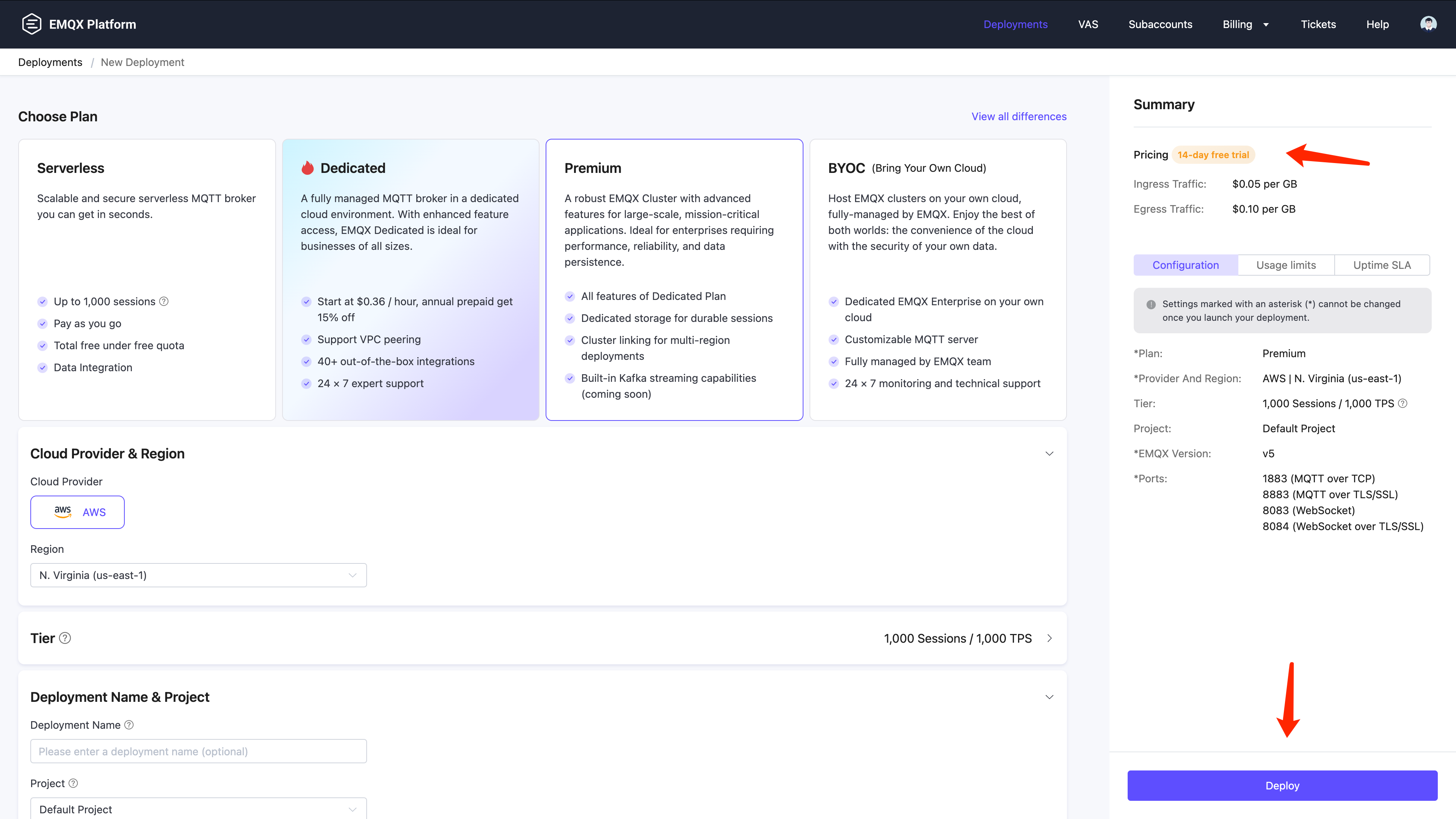Open Help in the top navigation
1456x819 pixels.
[1378, 24]
